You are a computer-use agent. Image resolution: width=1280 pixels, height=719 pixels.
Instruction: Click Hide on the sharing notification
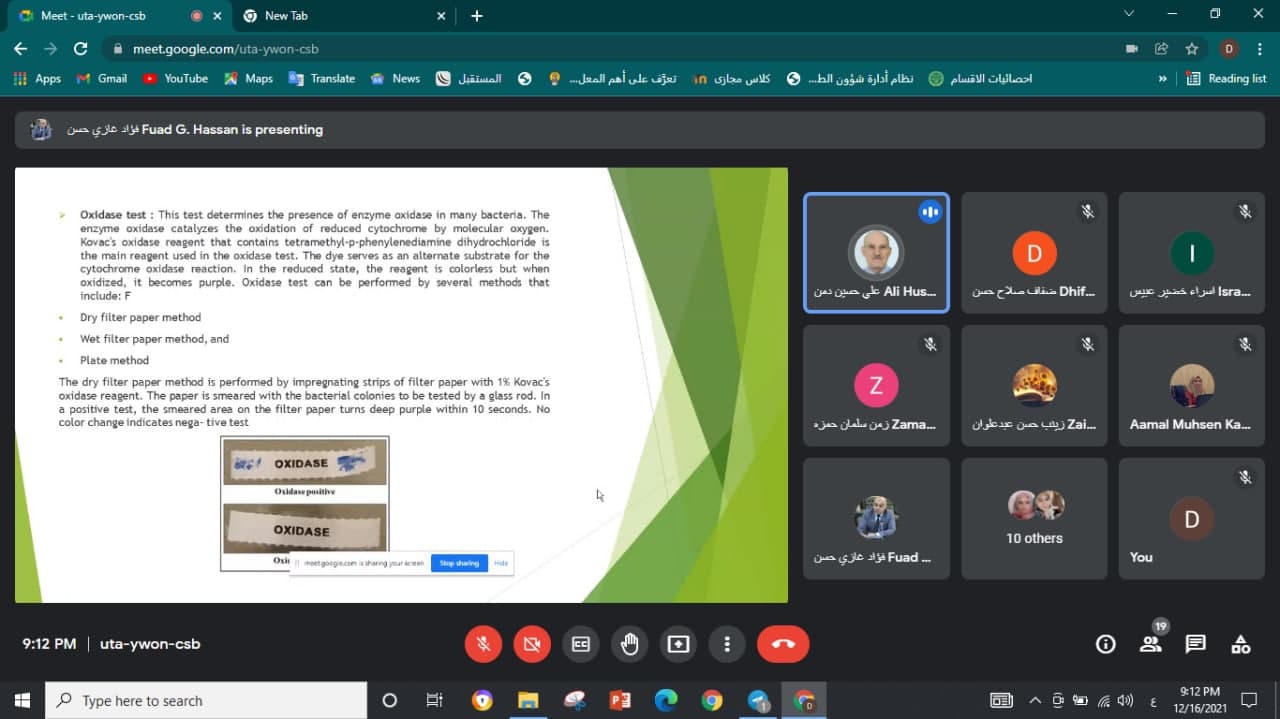[501, 563]
